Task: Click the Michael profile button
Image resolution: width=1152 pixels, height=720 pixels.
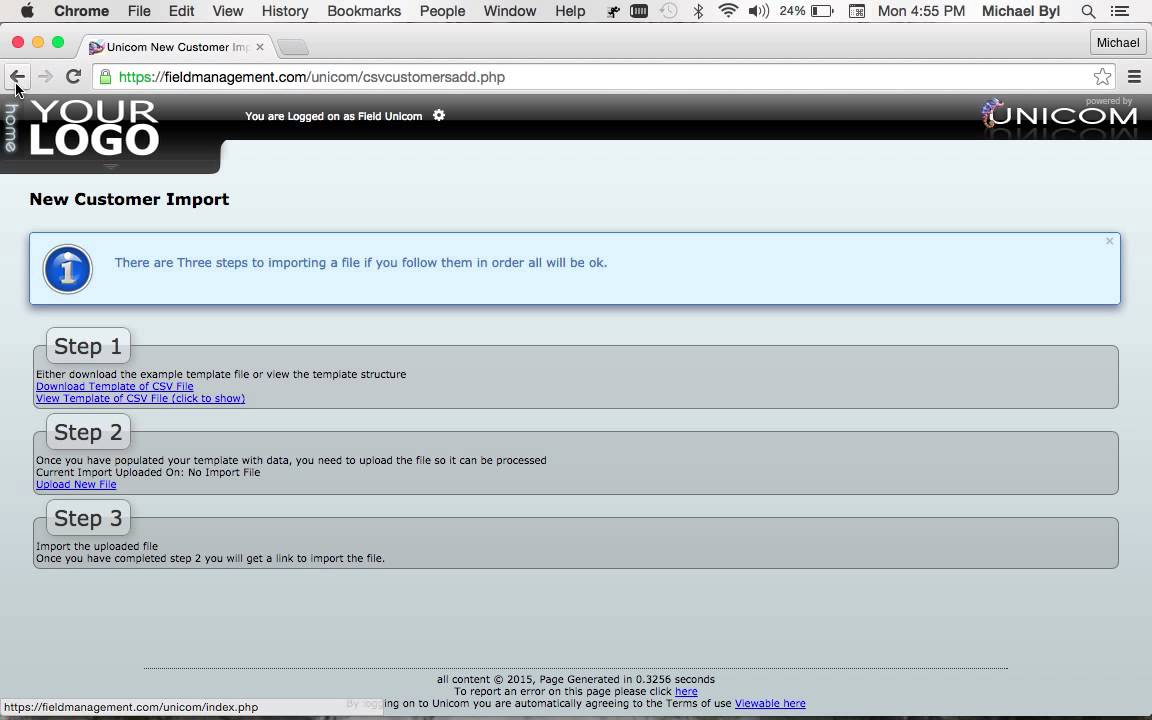Action: pyautogui.click(x=1117, y=43)
